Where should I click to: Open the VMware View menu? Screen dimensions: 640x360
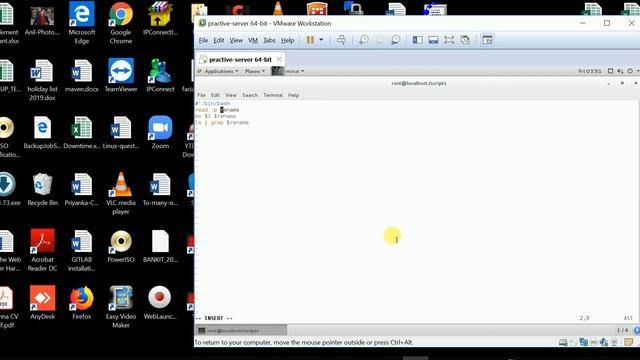coord(236,40)
